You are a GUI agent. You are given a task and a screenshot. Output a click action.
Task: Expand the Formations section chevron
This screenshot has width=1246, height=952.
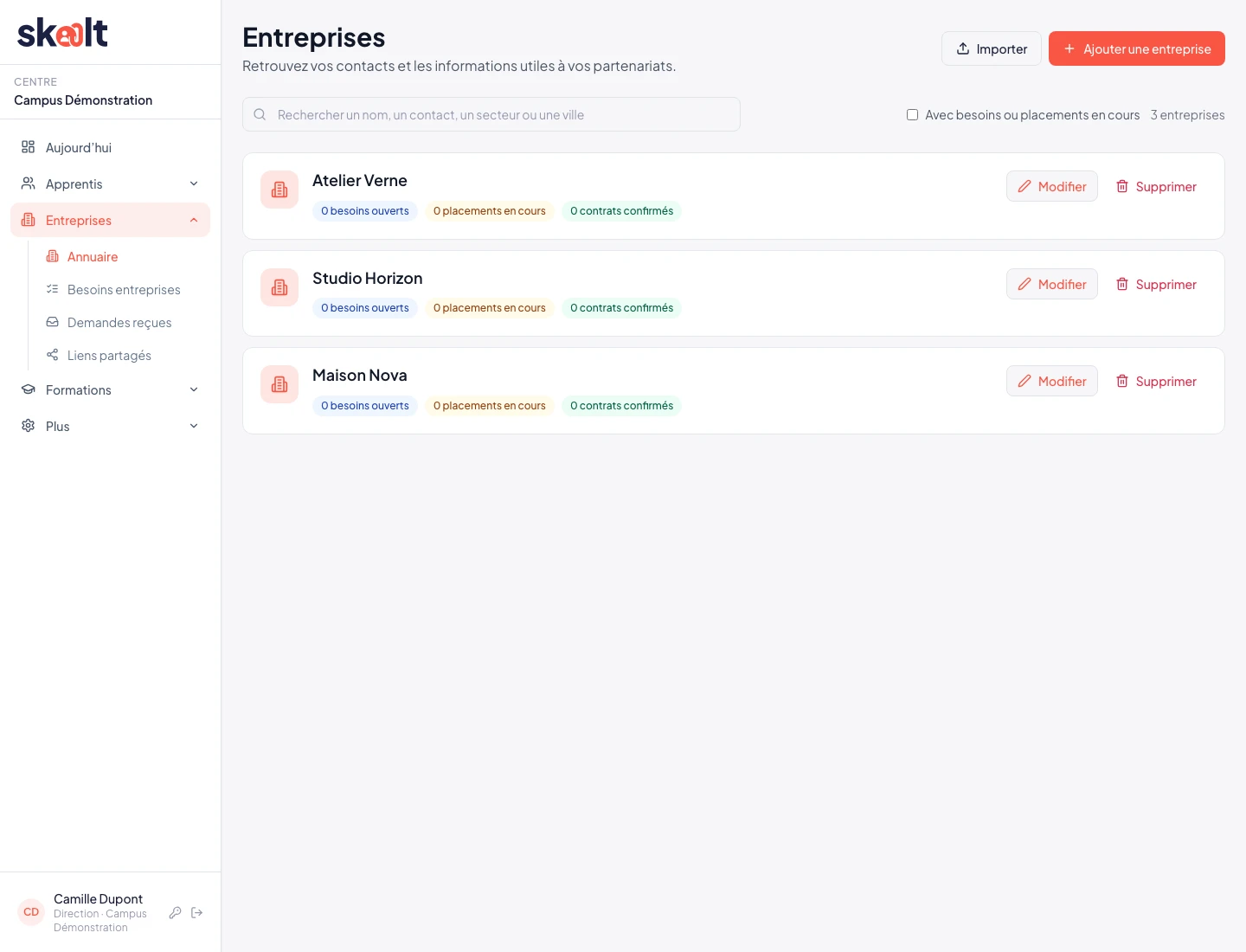[194, 389]
